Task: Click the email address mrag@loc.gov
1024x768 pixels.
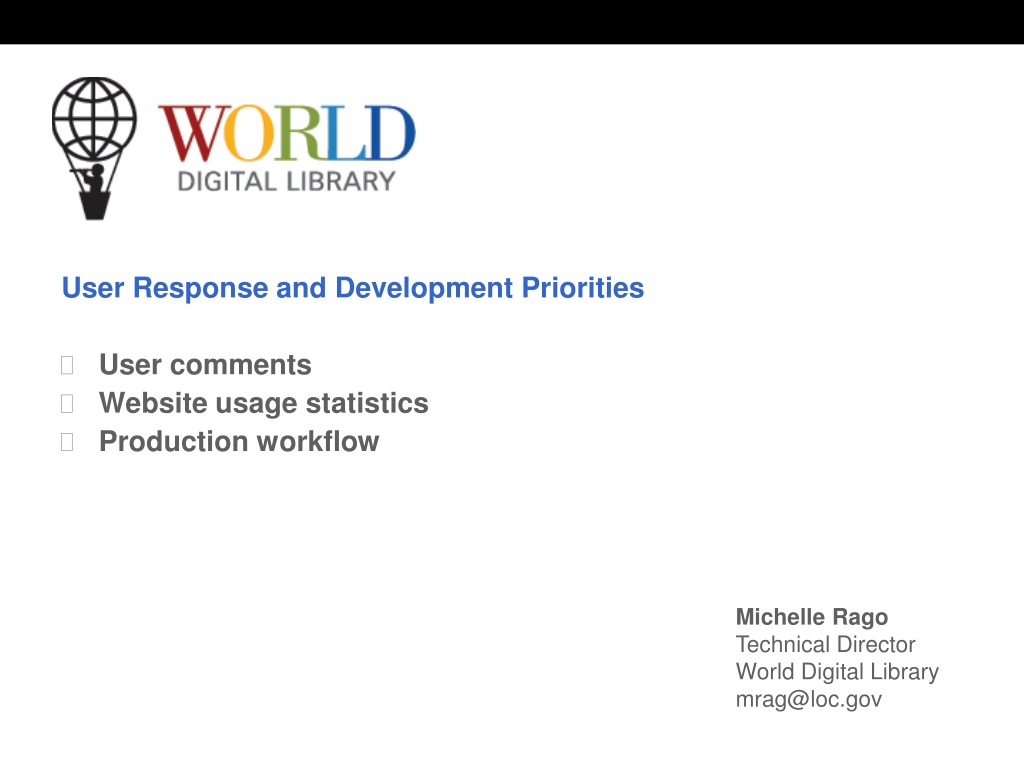Action: pos(808,699)
